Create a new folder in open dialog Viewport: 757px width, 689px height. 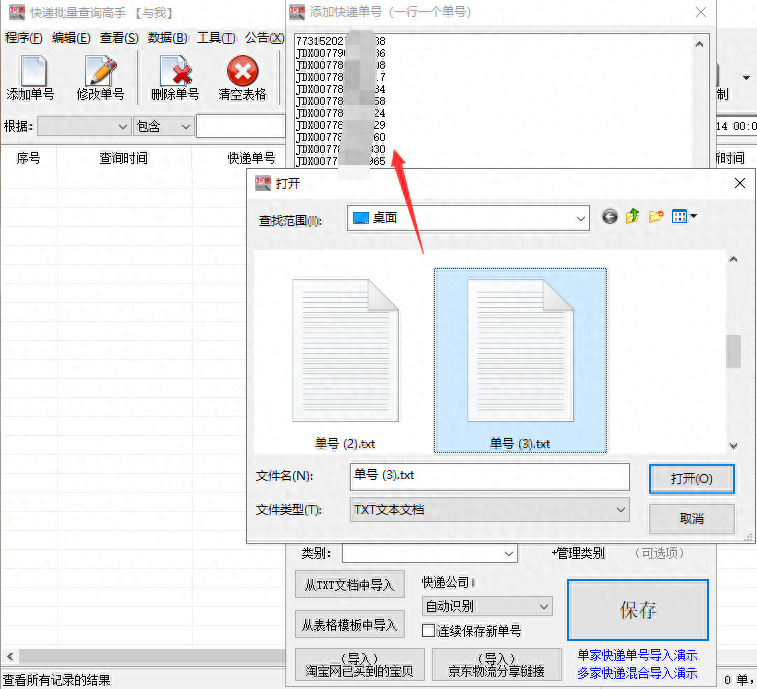click(656, 217)
